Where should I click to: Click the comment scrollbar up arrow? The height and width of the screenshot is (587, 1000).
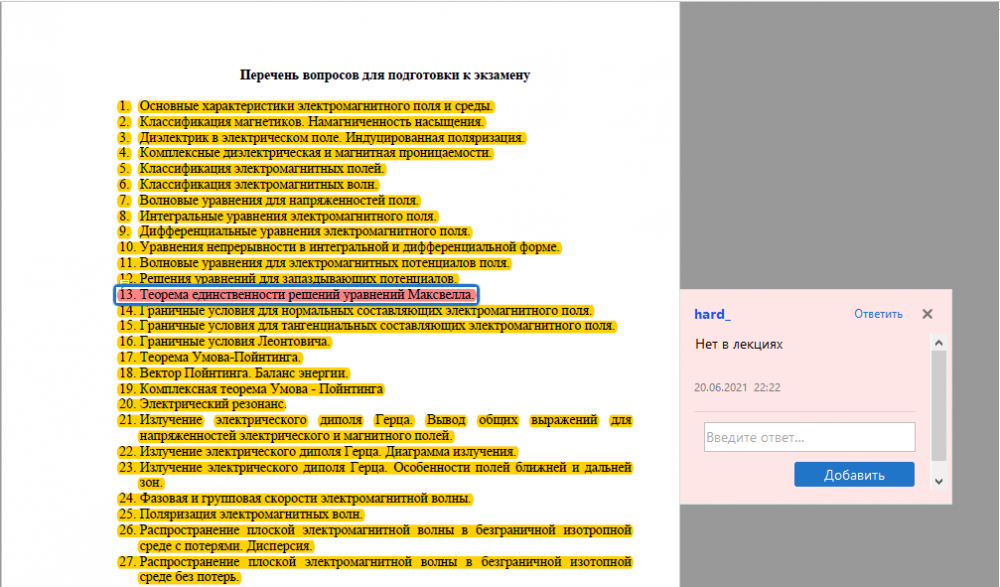point(938,343)
